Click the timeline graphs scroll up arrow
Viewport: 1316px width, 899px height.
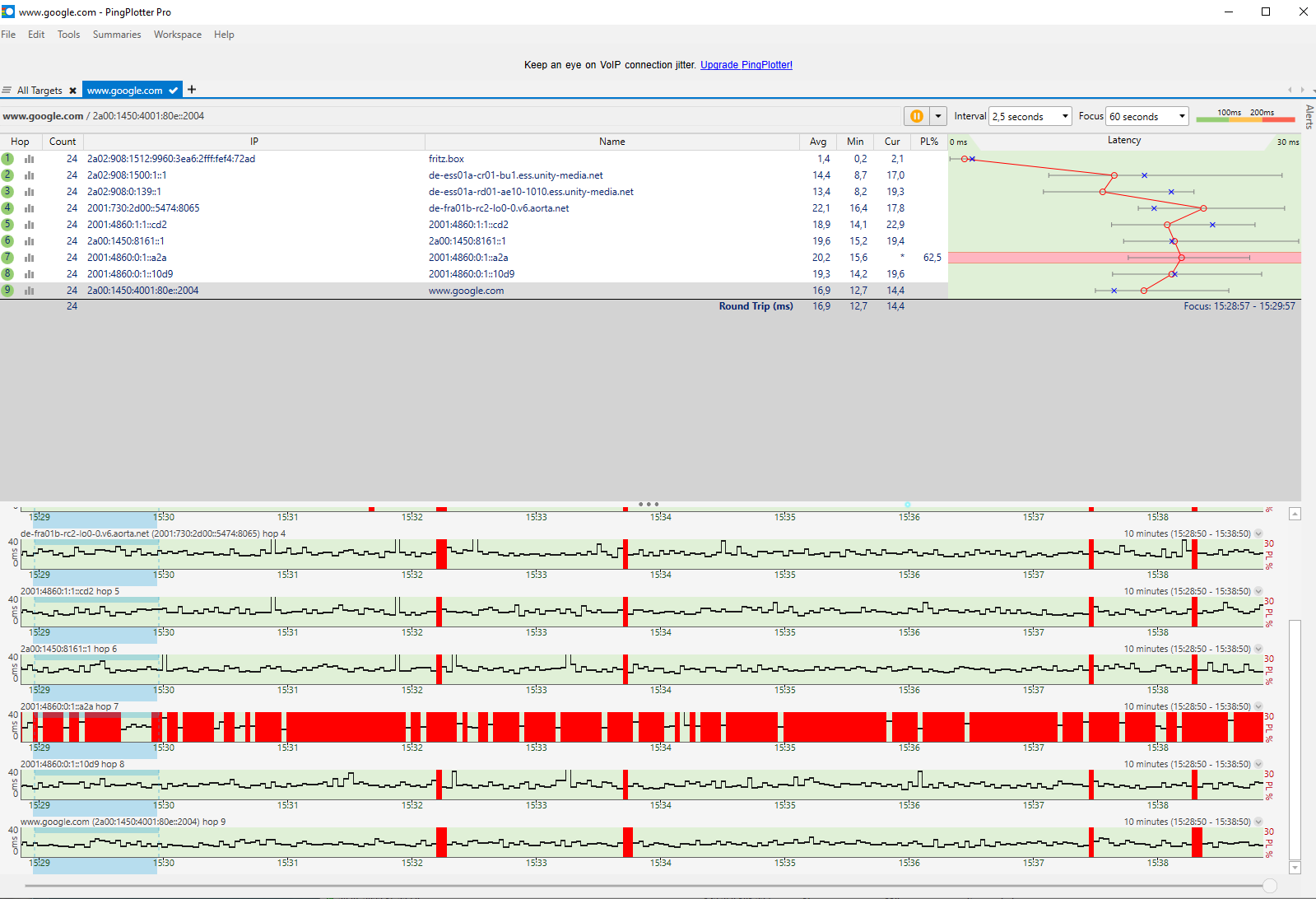tap(1295, 514)
